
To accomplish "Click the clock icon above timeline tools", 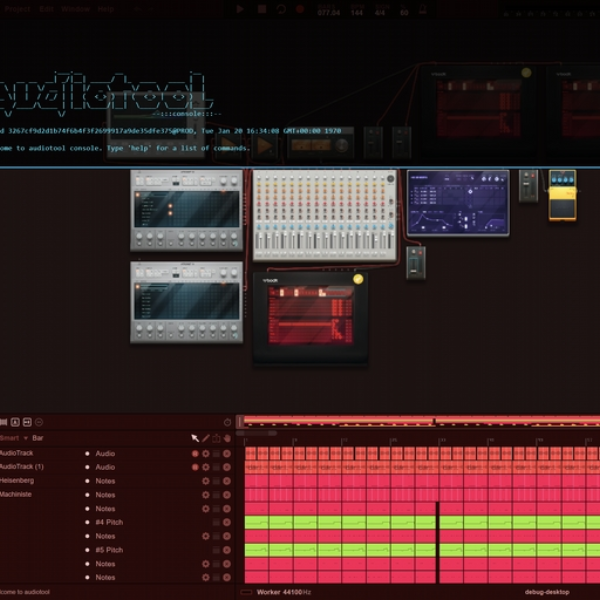I will (x=227, y=422).
